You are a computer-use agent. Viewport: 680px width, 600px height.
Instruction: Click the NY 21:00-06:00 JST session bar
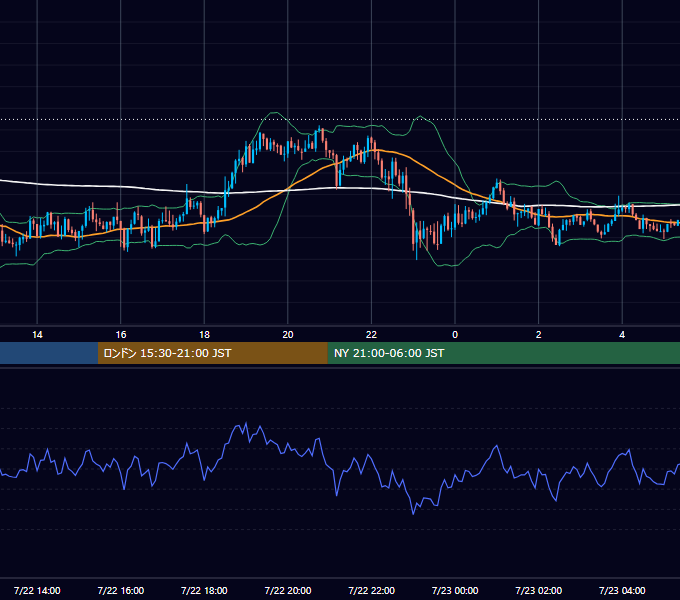[503, 353]
